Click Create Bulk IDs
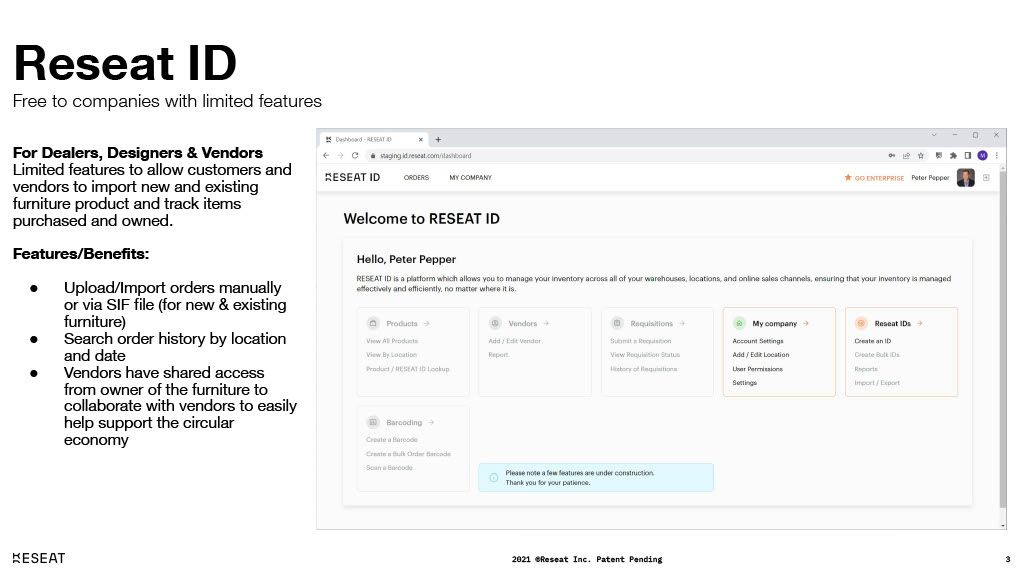 [x=877, y=355]
